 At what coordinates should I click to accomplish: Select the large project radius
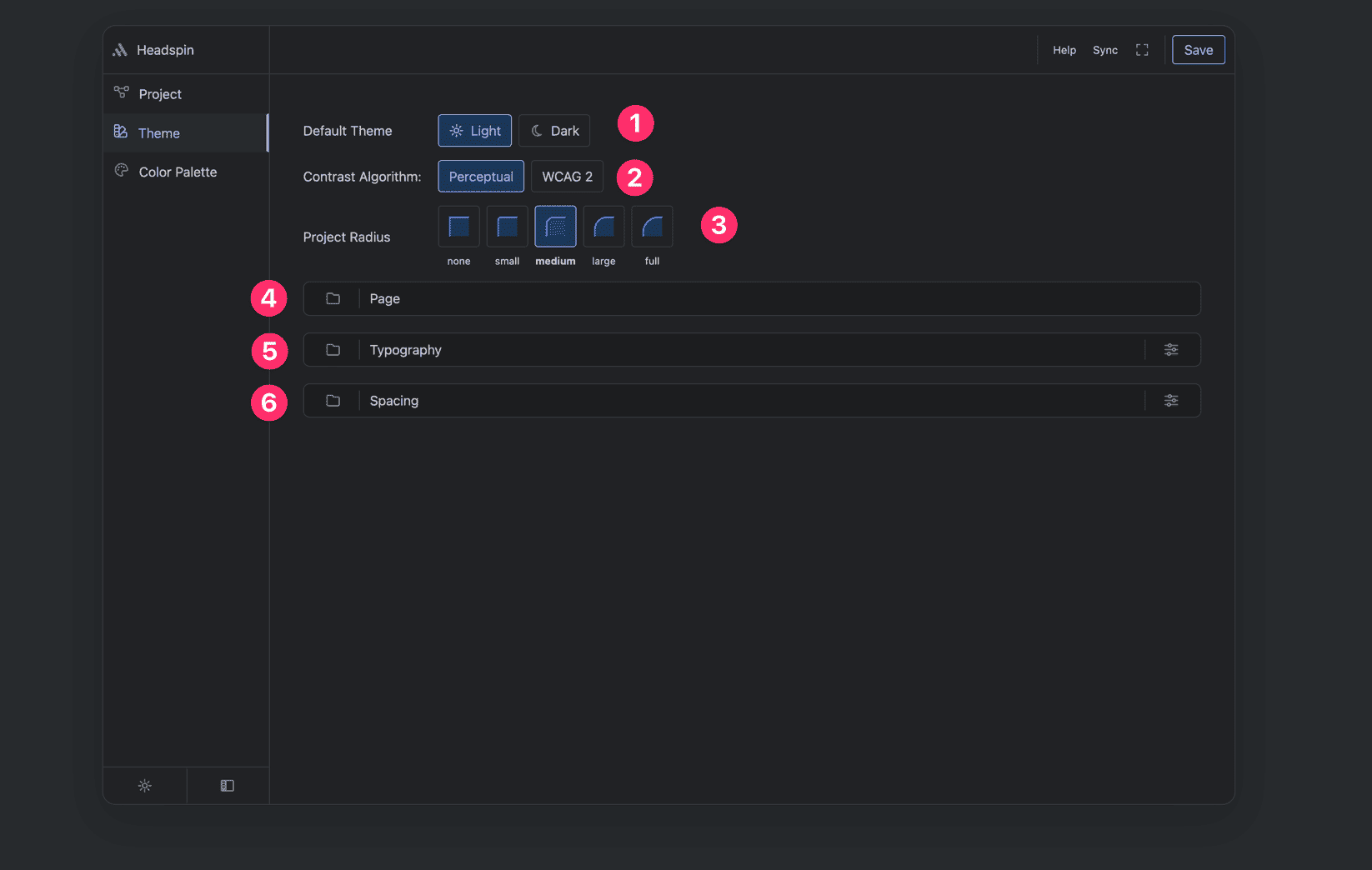[603, 226]
